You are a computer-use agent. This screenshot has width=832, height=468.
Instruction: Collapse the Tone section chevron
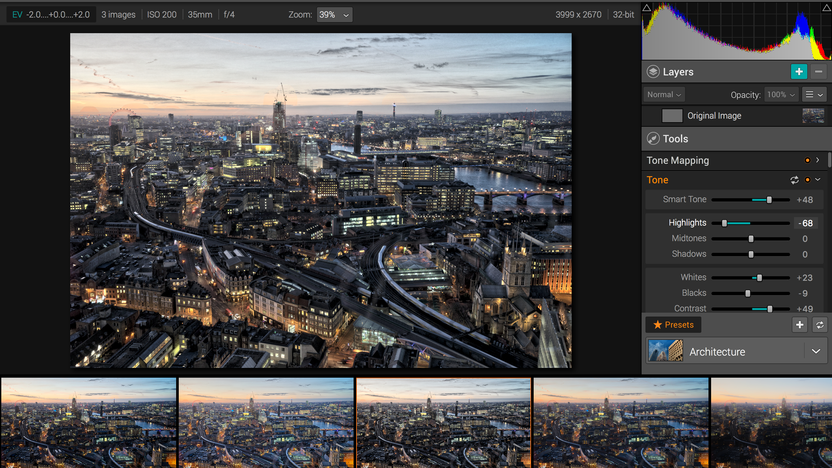tap(818, 180)
